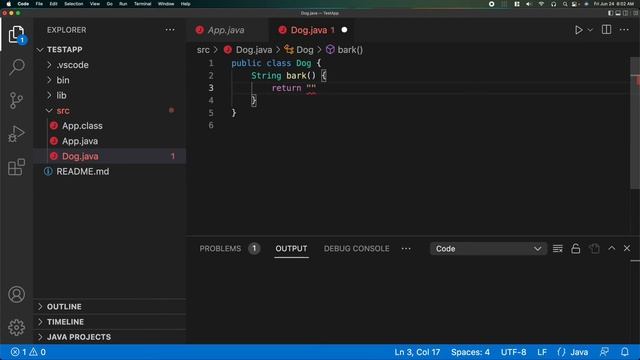Clear the output panel
The height and width of the screenshot is (360, 640).
click(x=558, y=249)
